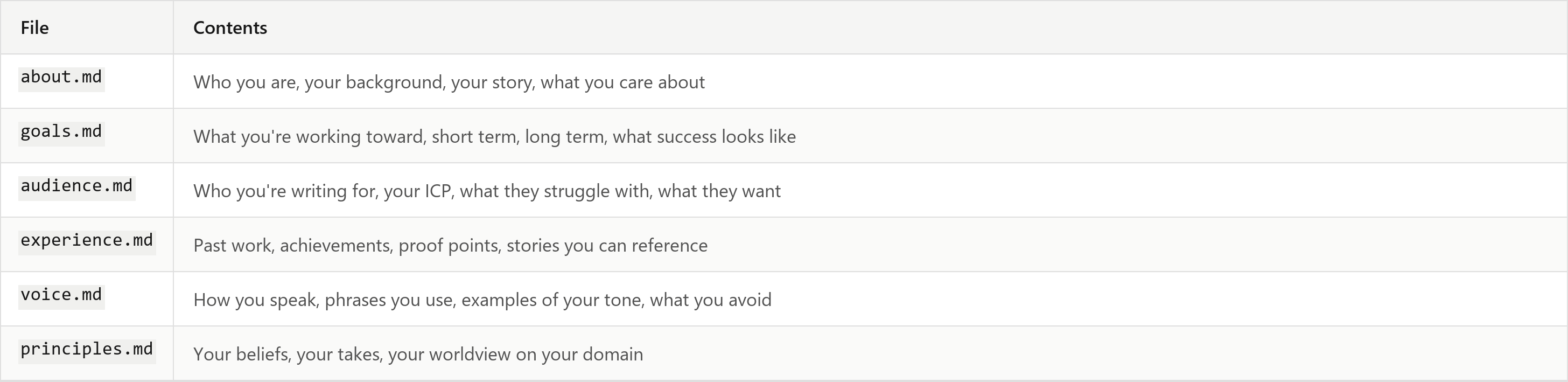Click the experience.md code label

click(x=87, y=241)
